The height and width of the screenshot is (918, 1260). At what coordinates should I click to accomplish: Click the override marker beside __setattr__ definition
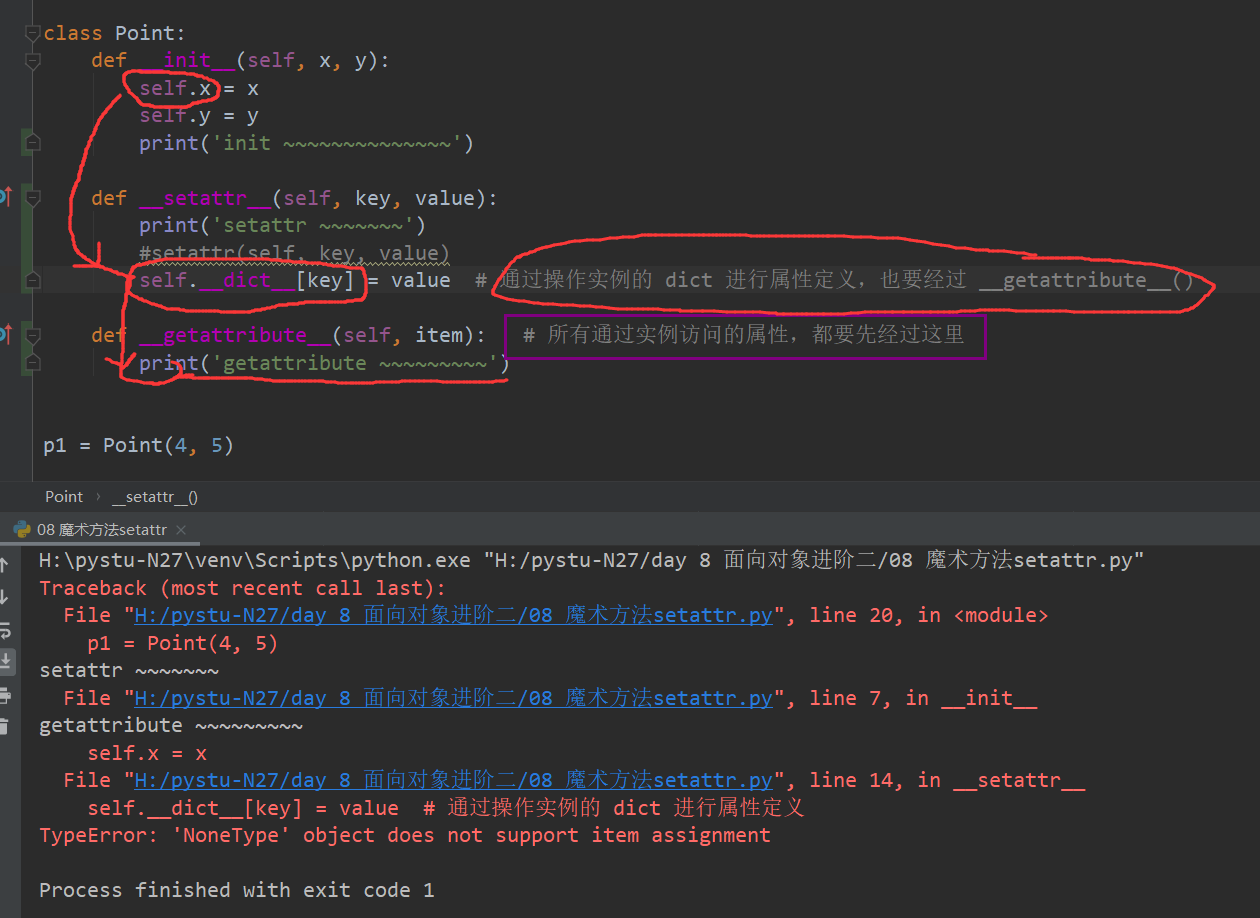click(5, 197)
